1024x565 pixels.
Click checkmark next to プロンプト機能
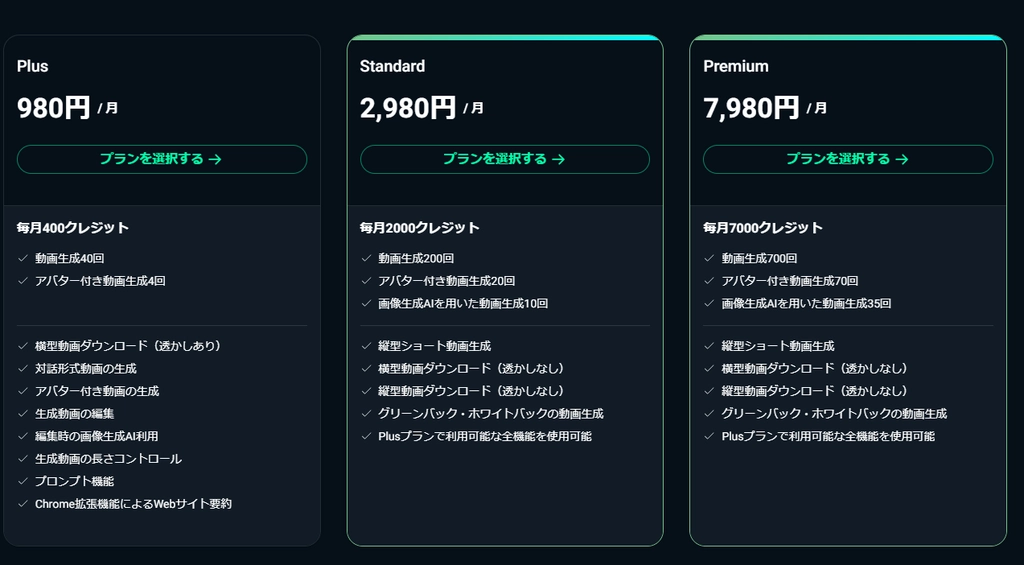(23, 481)
